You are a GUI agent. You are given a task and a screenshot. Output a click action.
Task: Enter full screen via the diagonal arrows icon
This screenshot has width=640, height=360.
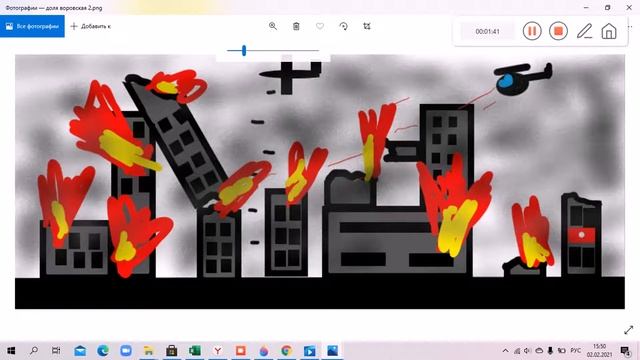[x=629, y=330]
